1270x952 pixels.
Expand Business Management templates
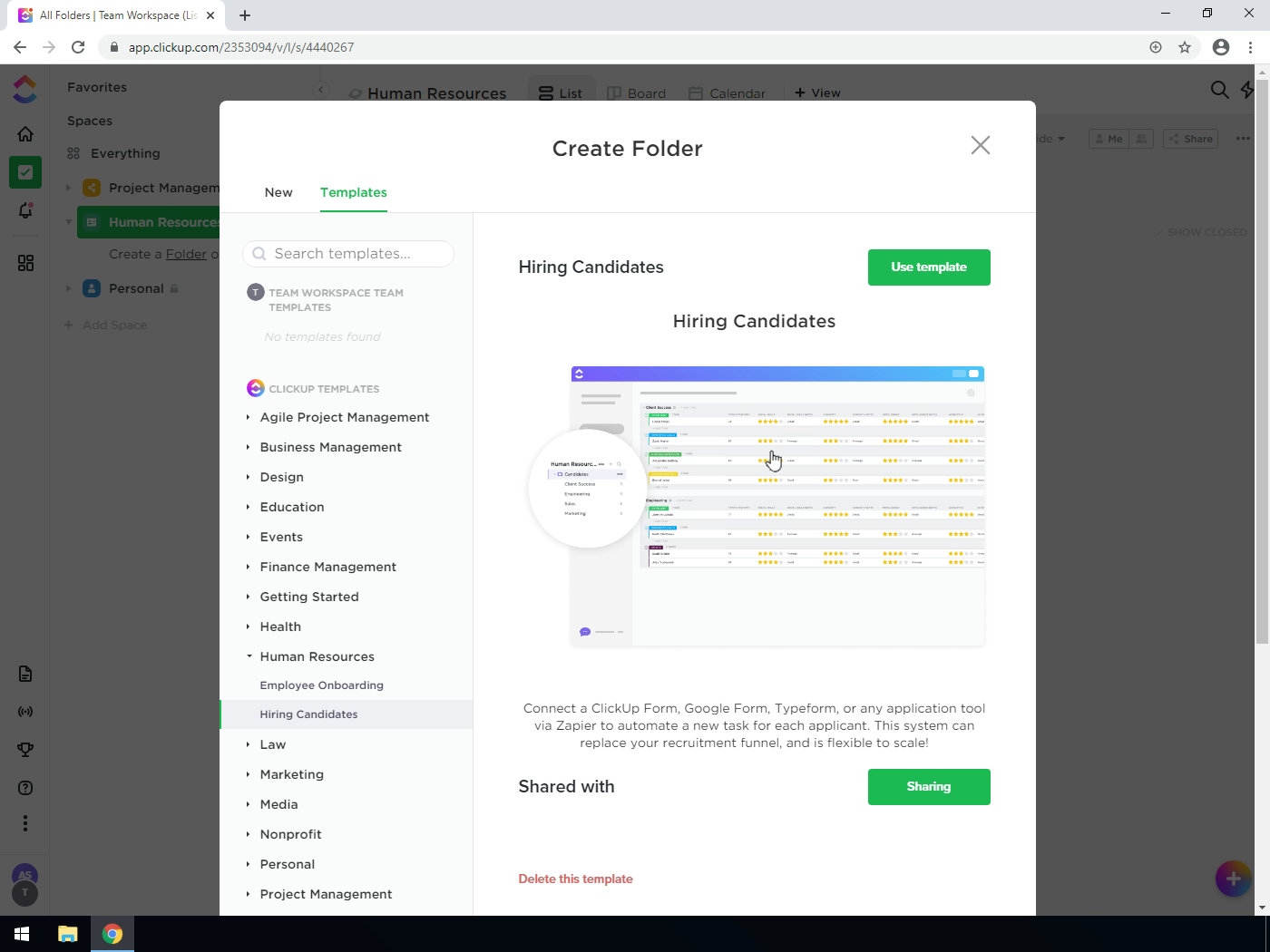(x=330, y=447)
